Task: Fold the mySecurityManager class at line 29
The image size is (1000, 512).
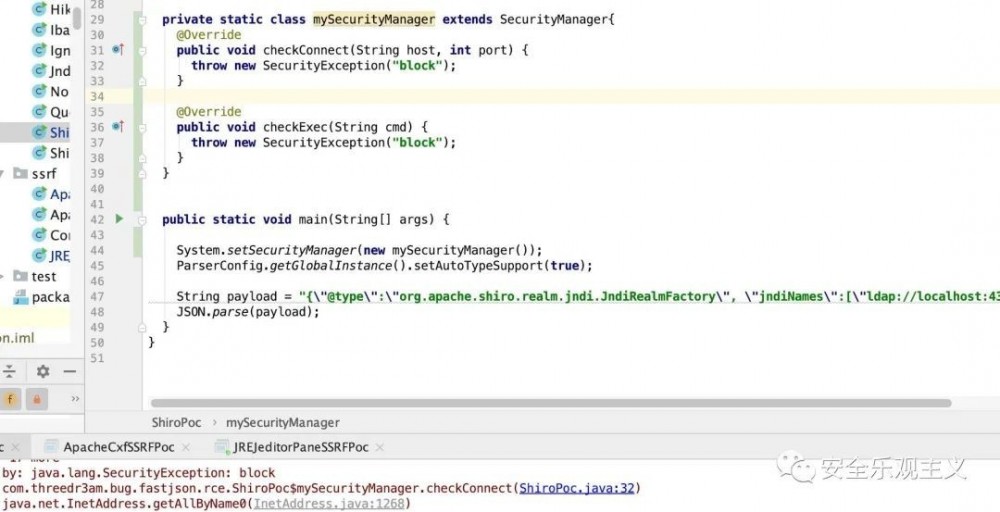Action: 142,20
